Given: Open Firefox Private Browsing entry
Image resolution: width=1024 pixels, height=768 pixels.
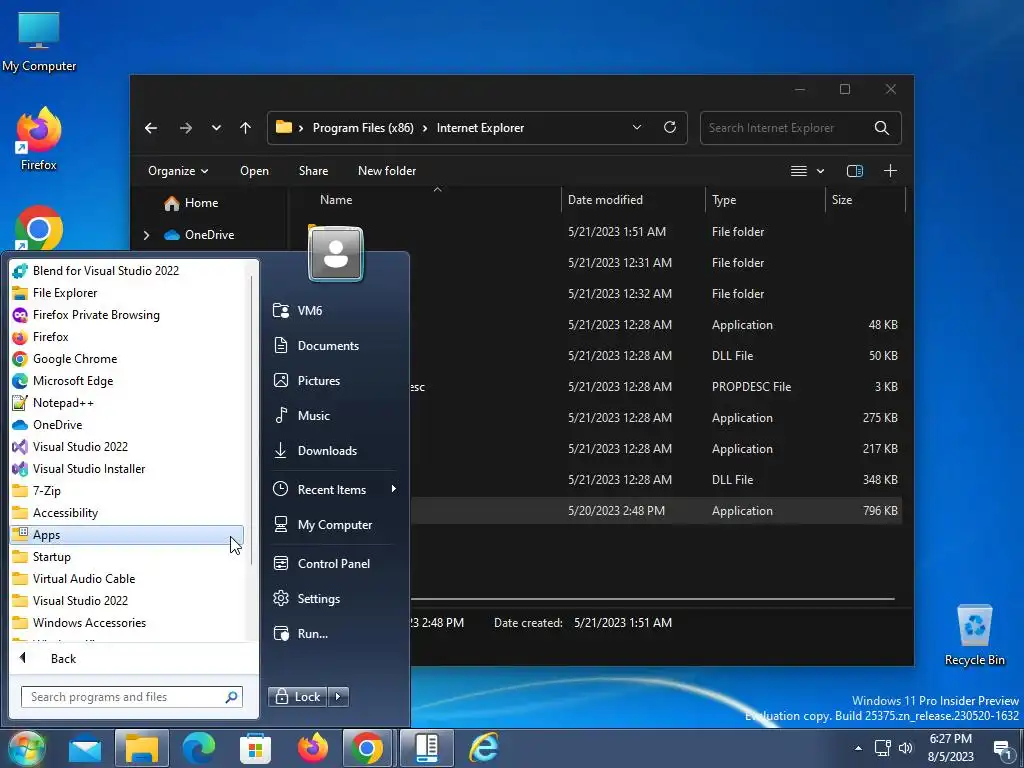Looking at the screenshot, I should [x=96, y=315].
